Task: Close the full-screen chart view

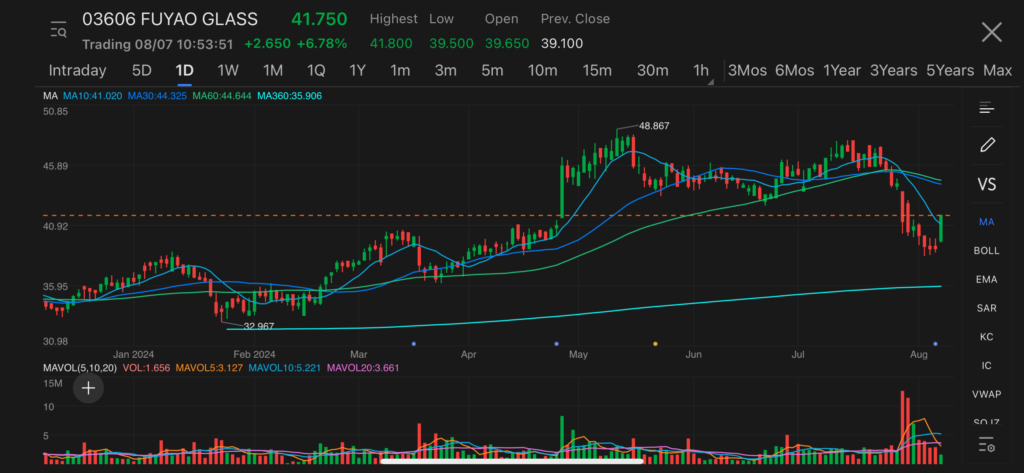Action: pyautogui.click(x=990, y=32)
